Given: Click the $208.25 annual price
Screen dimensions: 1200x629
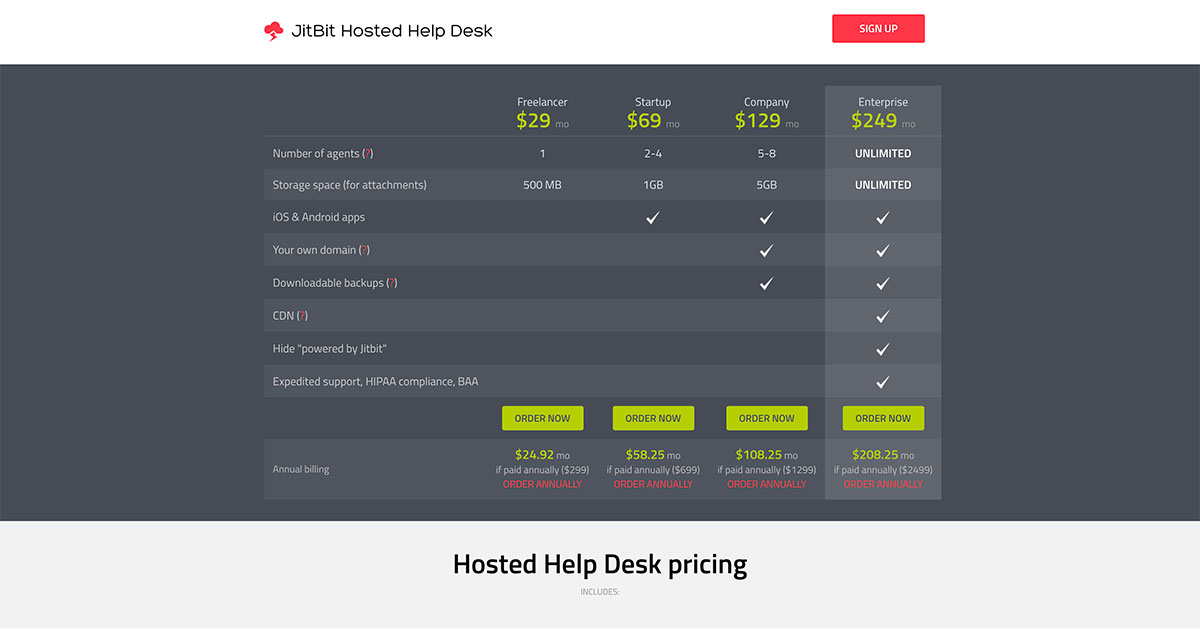Looking at the screenshot, I should 875,454.
